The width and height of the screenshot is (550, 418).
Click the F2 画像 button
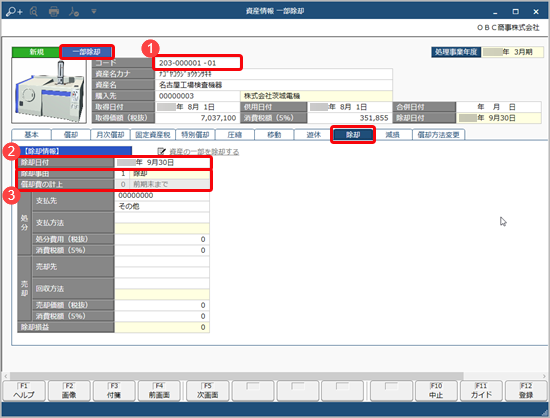coord(69,391)
